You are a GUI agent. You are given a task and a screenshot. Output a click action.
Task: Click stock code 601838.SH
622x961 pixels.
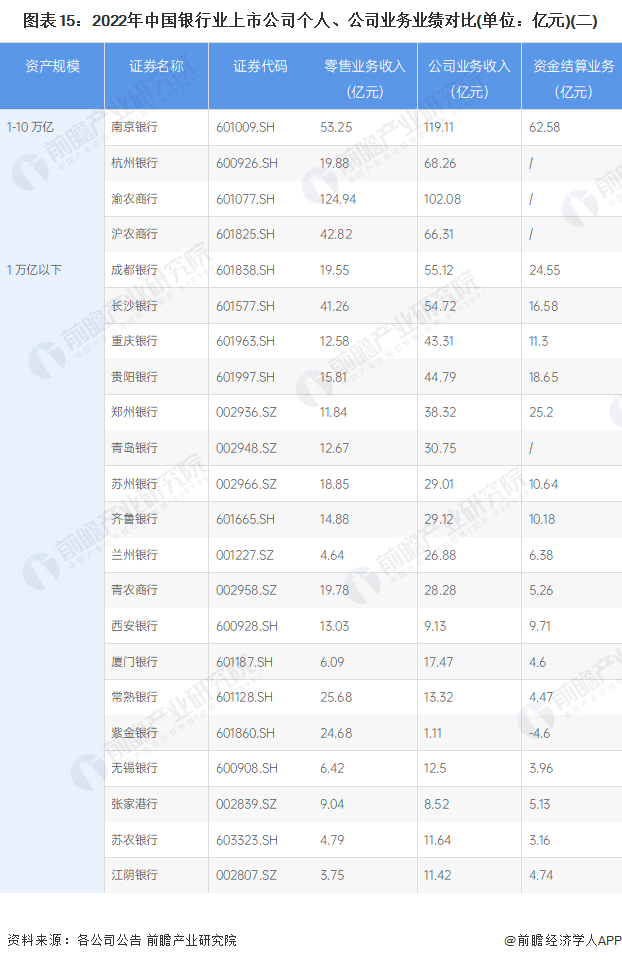click(x=245, y=270)
